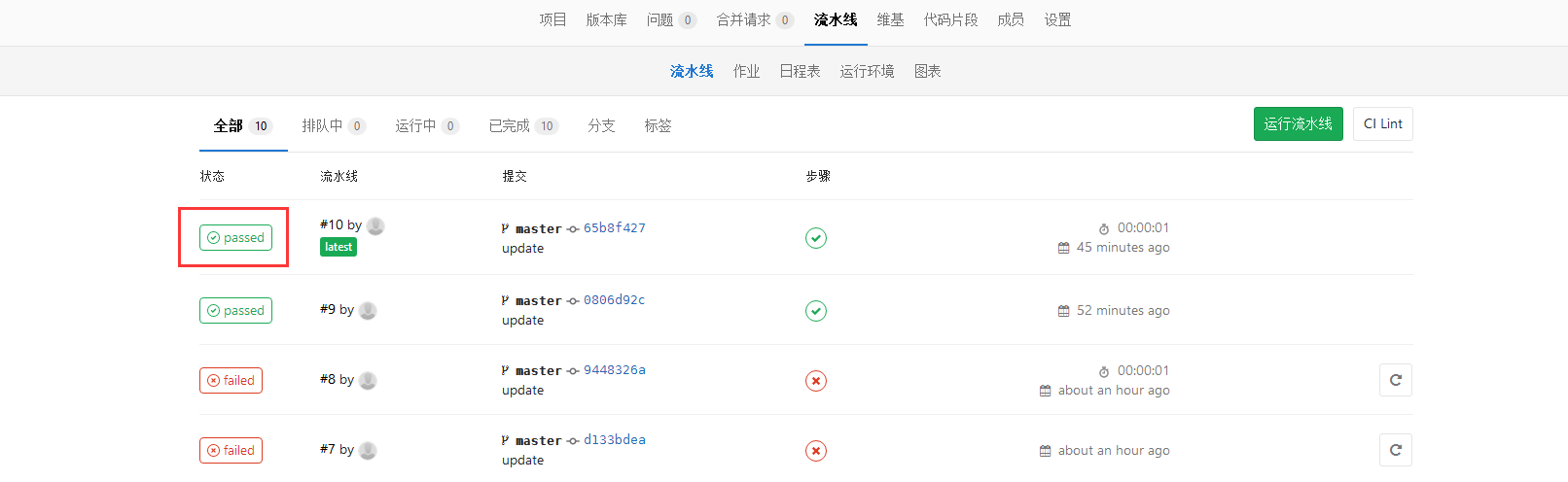Screen dimensions: 1568x482
Task: Open commit link 65b8f427
Action: (614, 228)
